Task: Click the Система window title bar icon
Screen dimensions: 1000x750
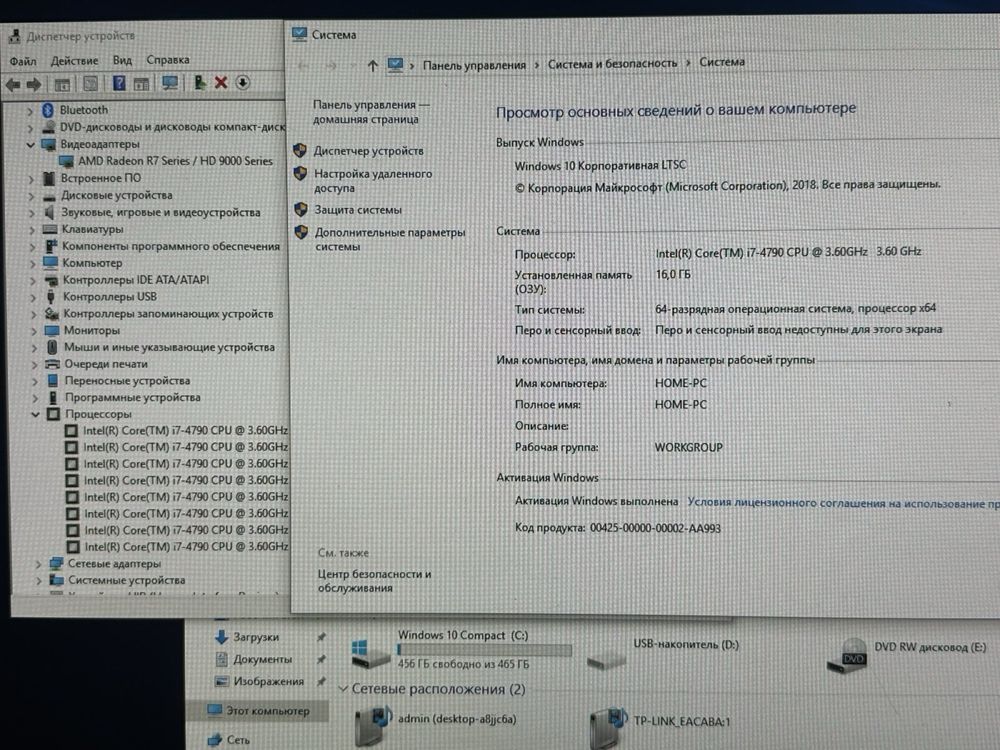Action: tap(299, 34)
